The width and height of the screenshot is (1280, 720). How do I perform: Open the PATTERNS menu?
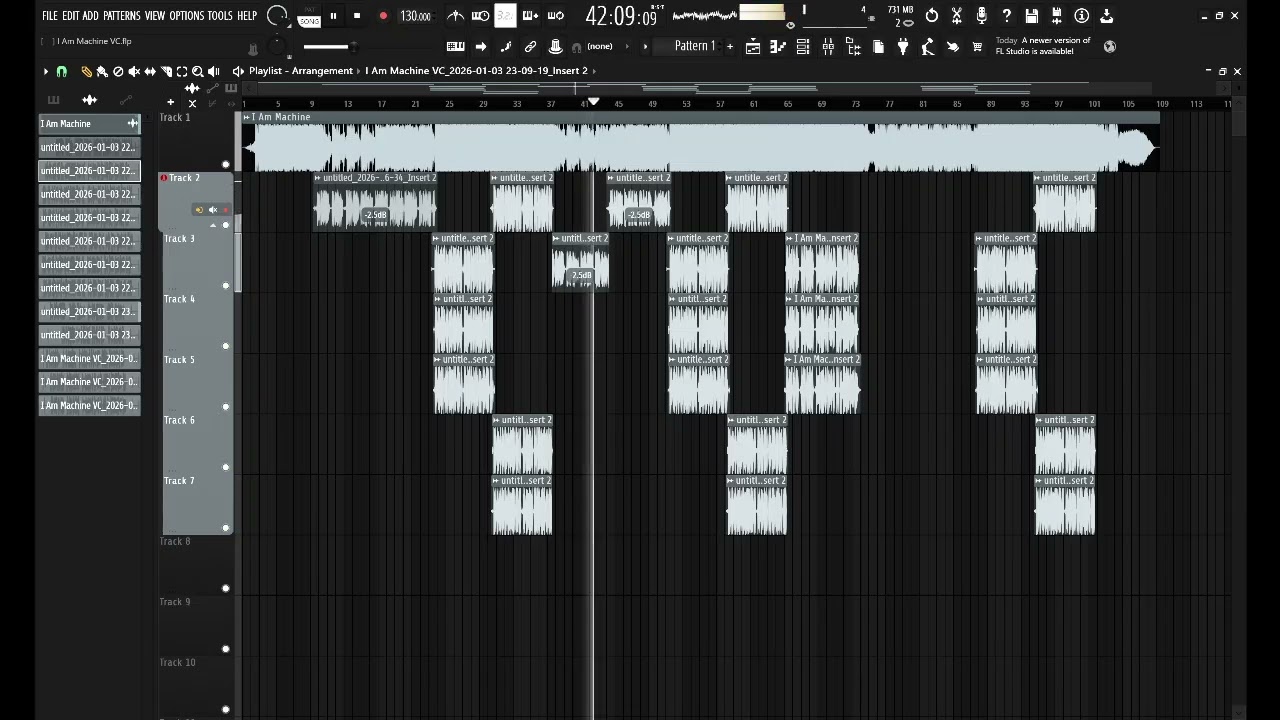[122, 16]
